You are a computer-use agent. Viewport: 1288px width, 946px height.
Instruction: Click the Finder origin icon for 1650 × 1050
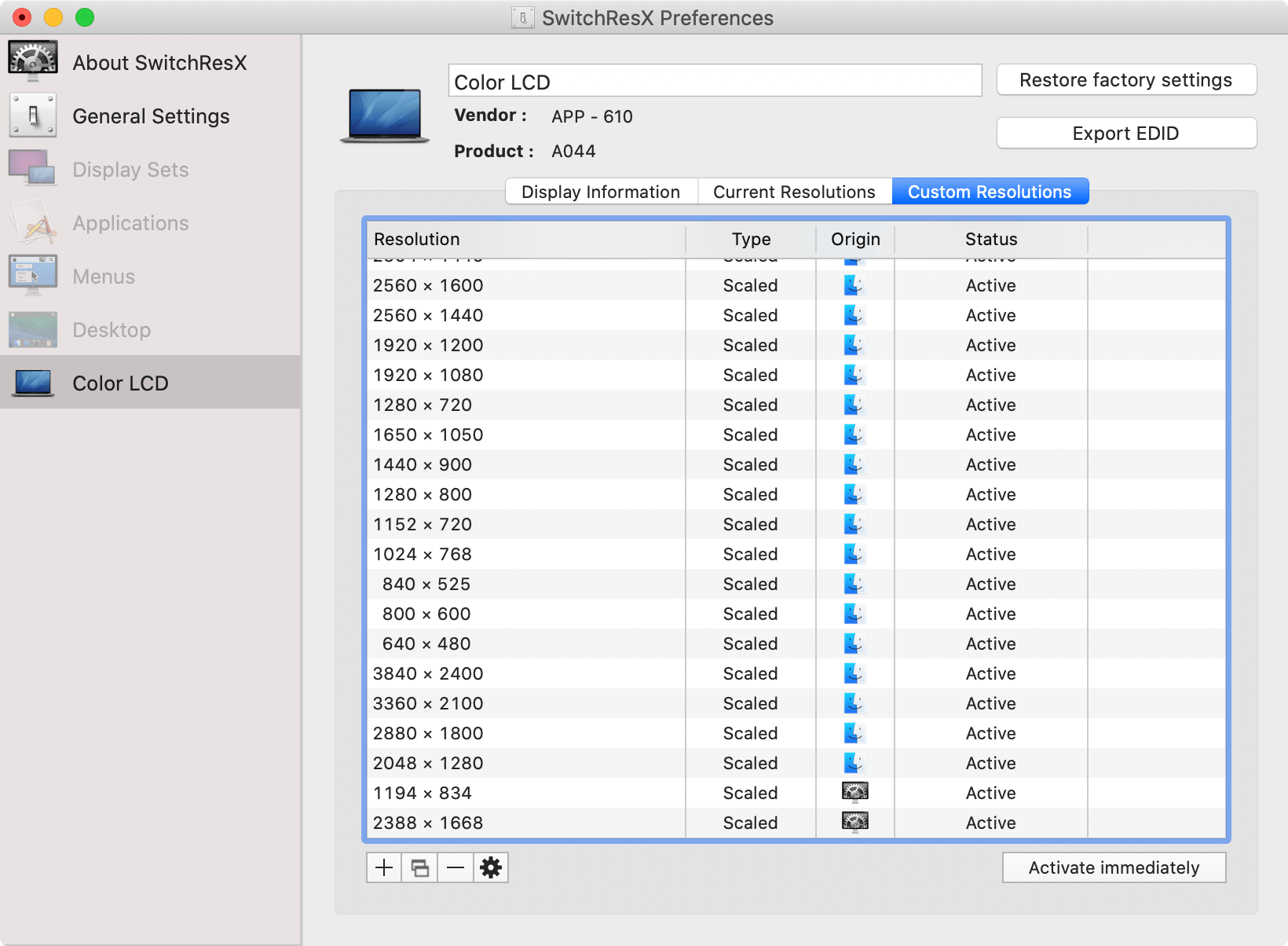click(854, 434)
